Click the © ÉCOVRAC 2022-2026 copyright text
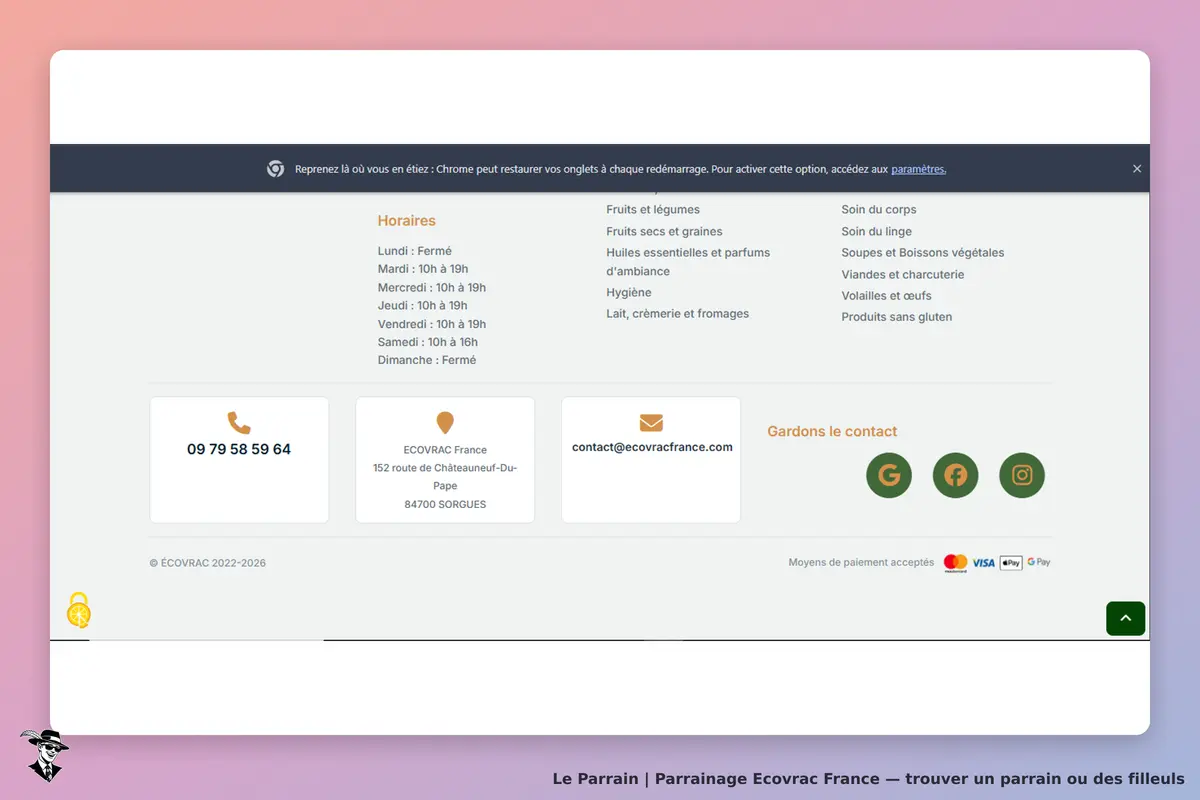1200x800 pixels. pos(208,563)
